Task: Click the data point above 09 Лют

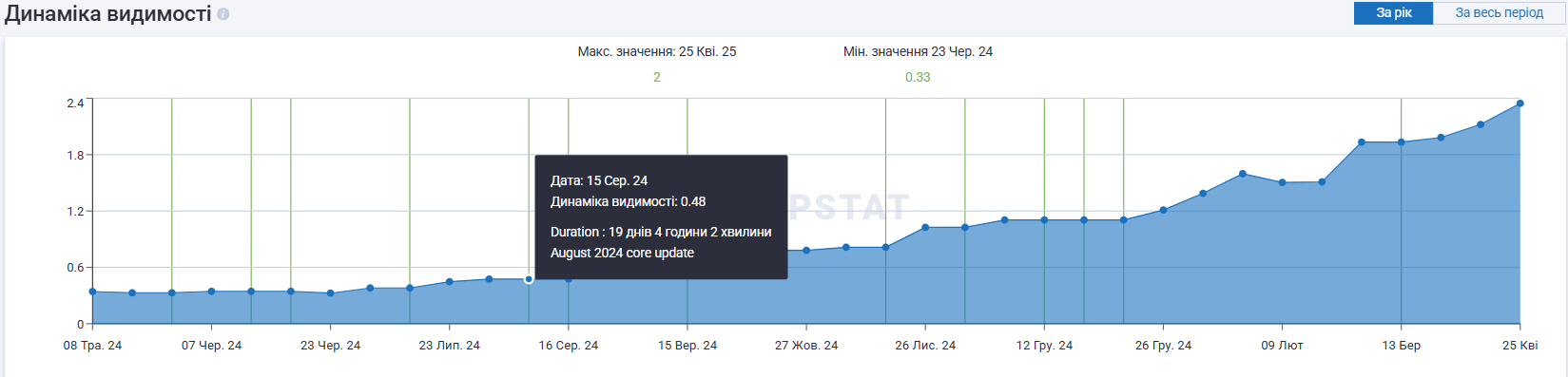Action: (x=1282, y=182)
